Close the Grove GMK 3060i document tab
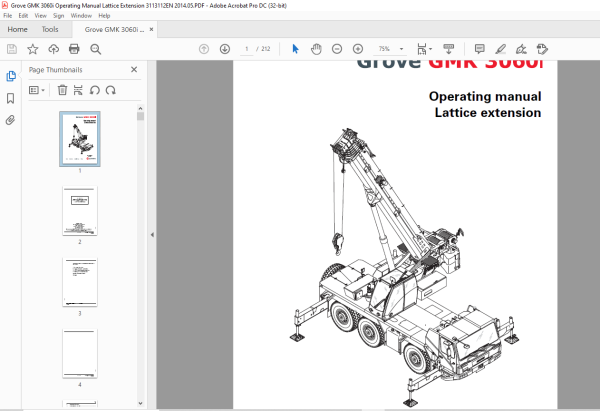Image resolution: width=600 pixels, height=411 pixels. point(152,29)
